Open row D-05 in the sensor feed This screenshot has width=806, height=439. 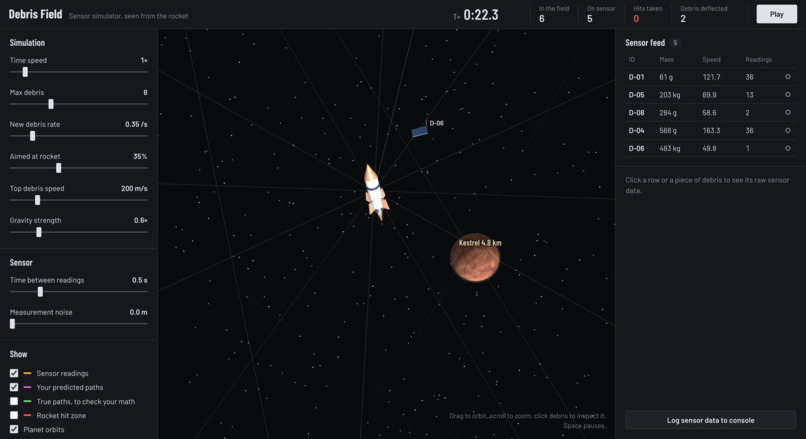pos(710,95)
